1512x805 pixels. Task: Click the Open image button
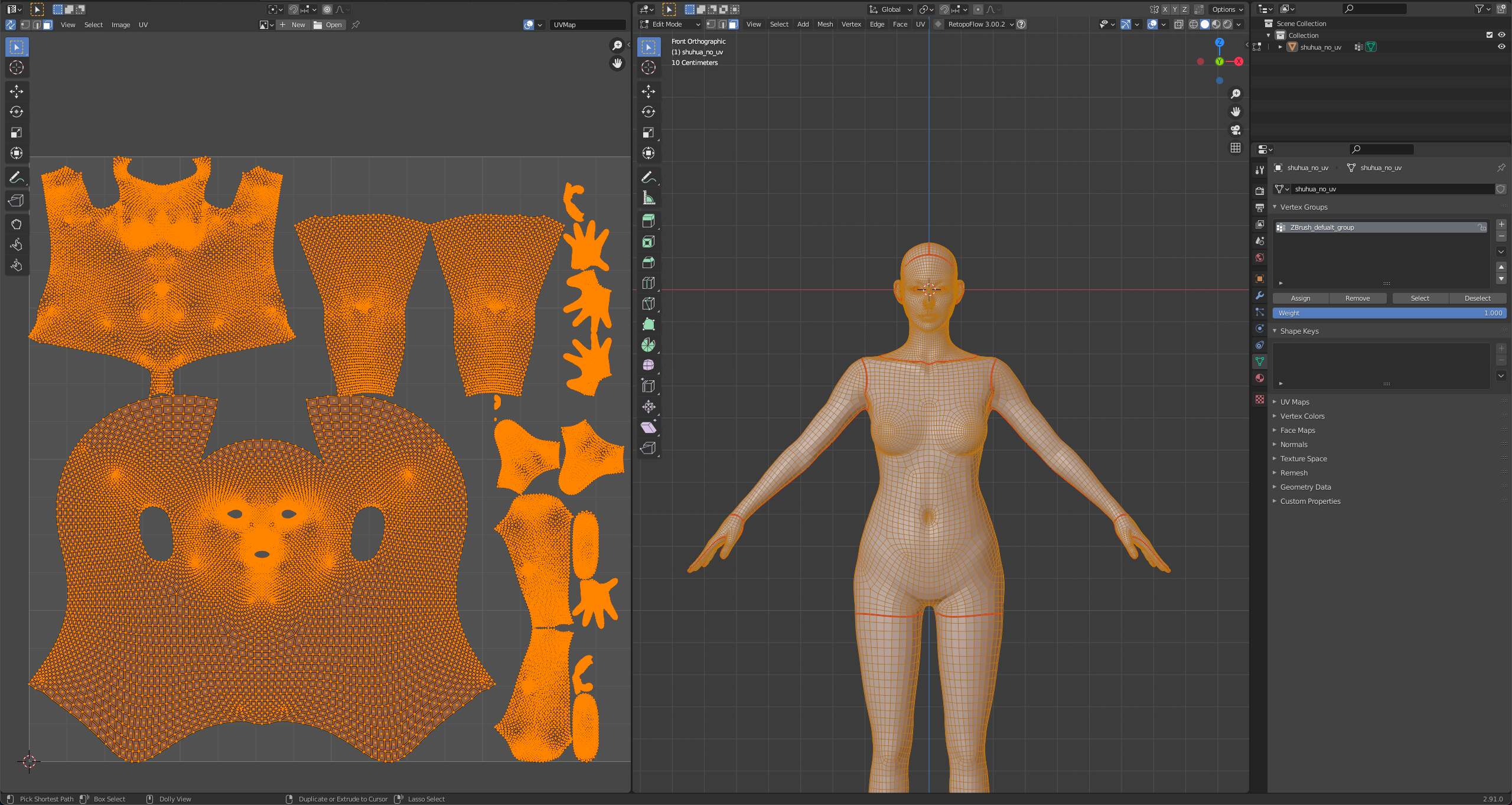pos(328,25)
